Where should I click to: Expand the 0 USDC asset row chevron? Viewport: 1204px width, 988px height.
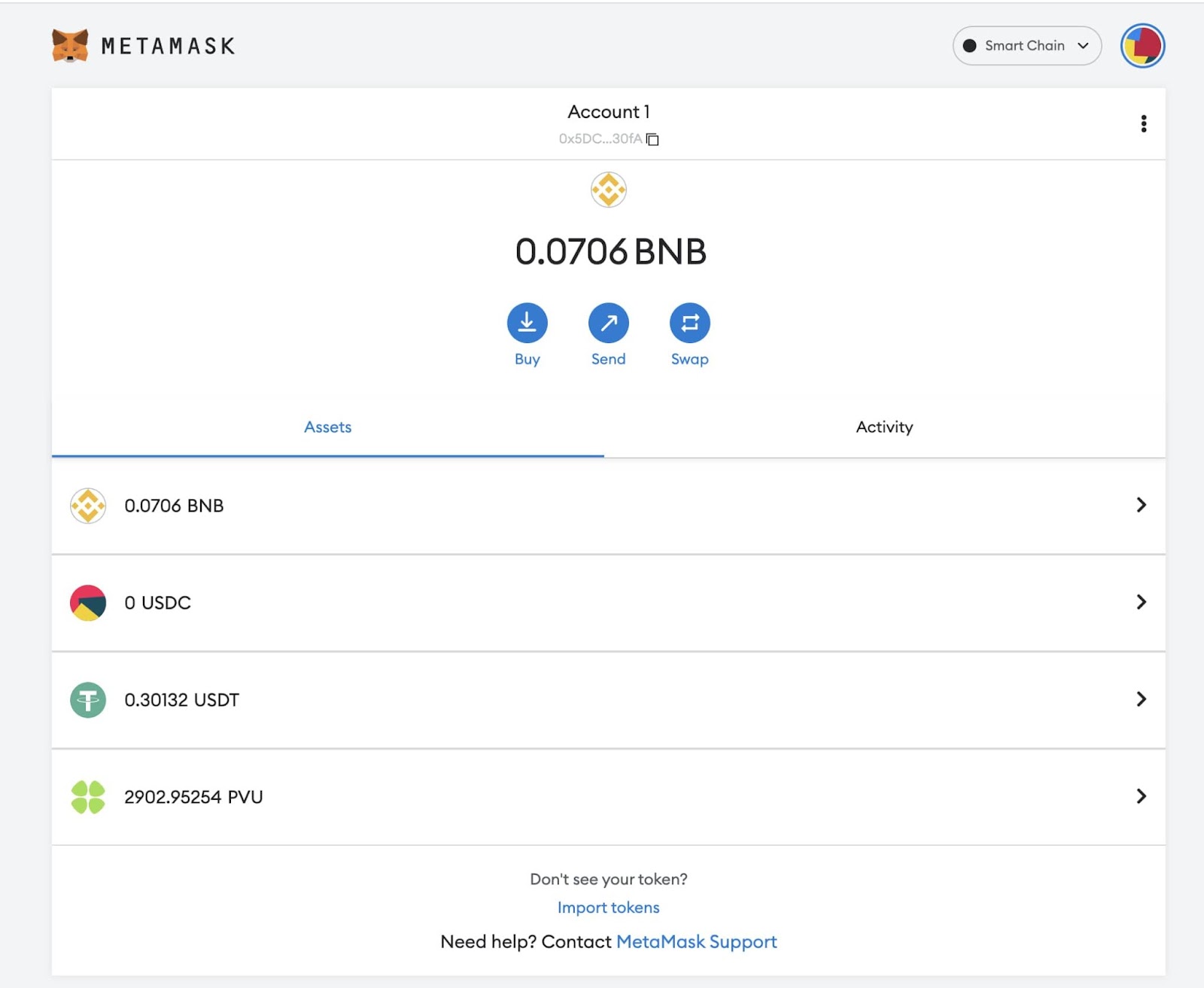click(x=1141, y=602)
